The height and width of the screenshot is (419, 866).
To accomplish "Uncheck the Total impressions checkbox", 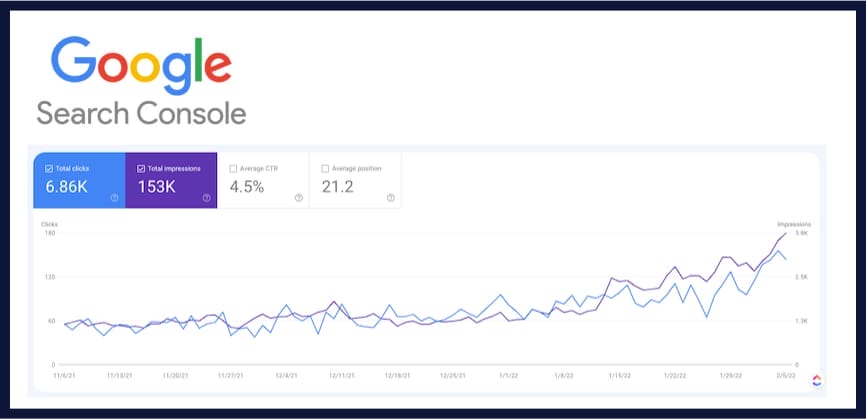I will (x=140, y=168).
